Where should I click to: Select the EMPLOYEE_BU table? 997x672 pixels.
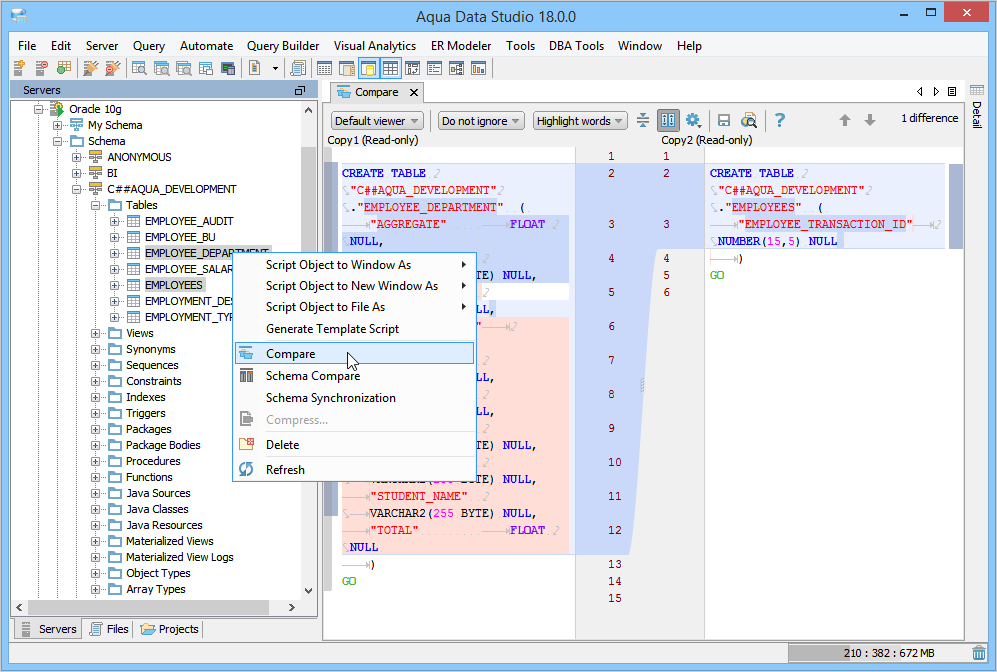click(x=180, y=237)
